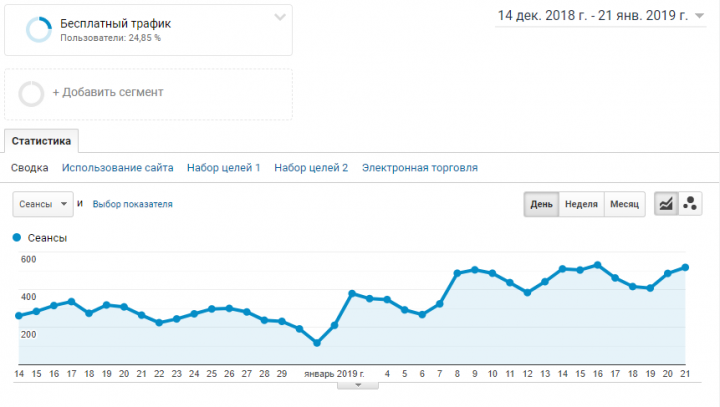Click the empty circle in Добавить сегмент
Screen dimensions: 720x407
(31, 94)
